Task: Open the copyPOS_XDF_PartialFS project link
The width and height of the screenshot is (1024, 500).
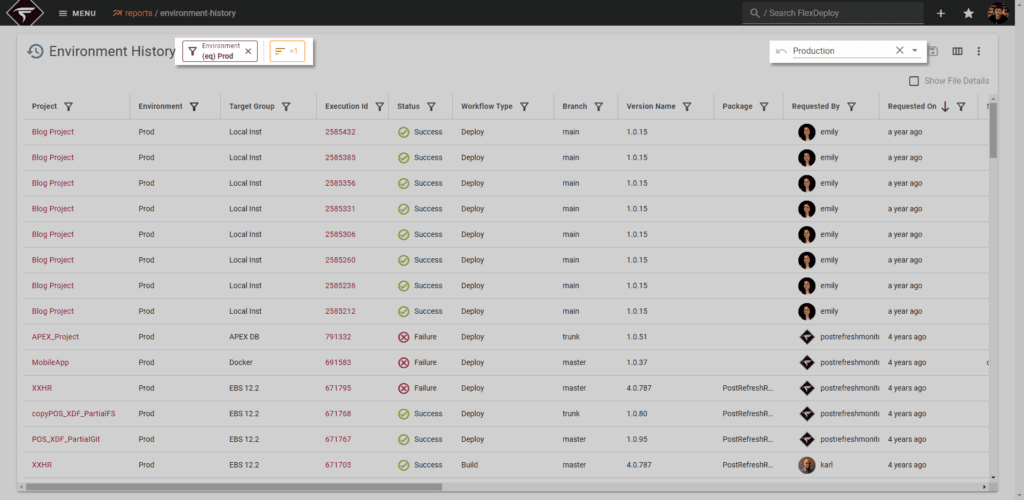Action: [74, 414]
